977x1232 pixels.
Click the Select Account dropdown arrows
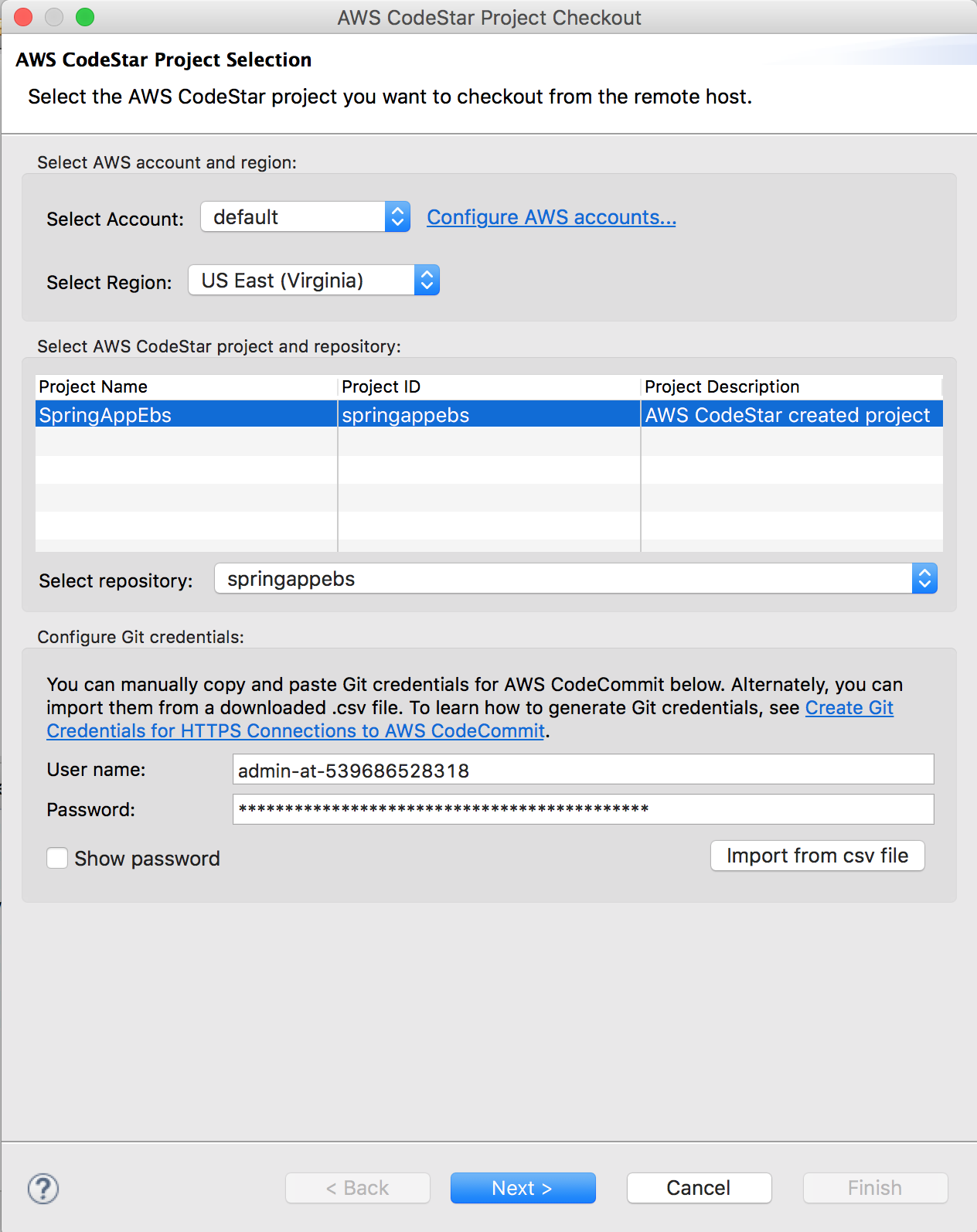pos(397,217)
